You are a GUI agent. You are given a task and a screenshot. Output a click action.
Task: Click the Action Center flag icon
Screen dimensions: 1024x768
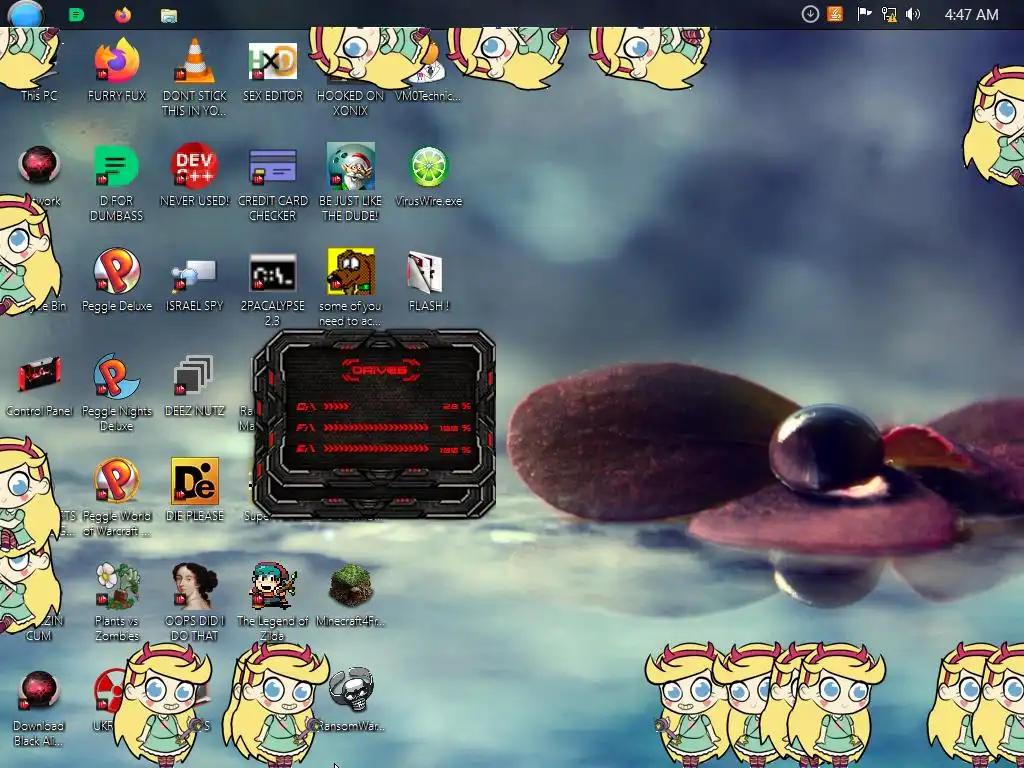coord(864,14)
